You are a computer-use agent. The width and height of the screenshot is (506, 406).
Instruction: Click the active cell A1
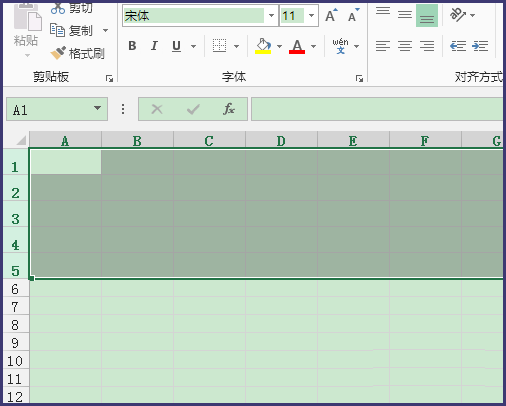click(65, 162)
